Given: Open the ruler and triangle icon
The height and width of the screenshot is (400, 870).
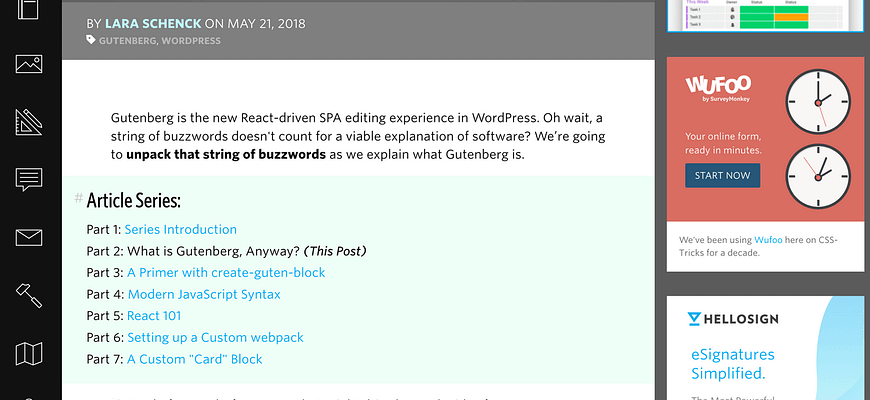Looking at the screenshot, I should [x=29, y=123].
